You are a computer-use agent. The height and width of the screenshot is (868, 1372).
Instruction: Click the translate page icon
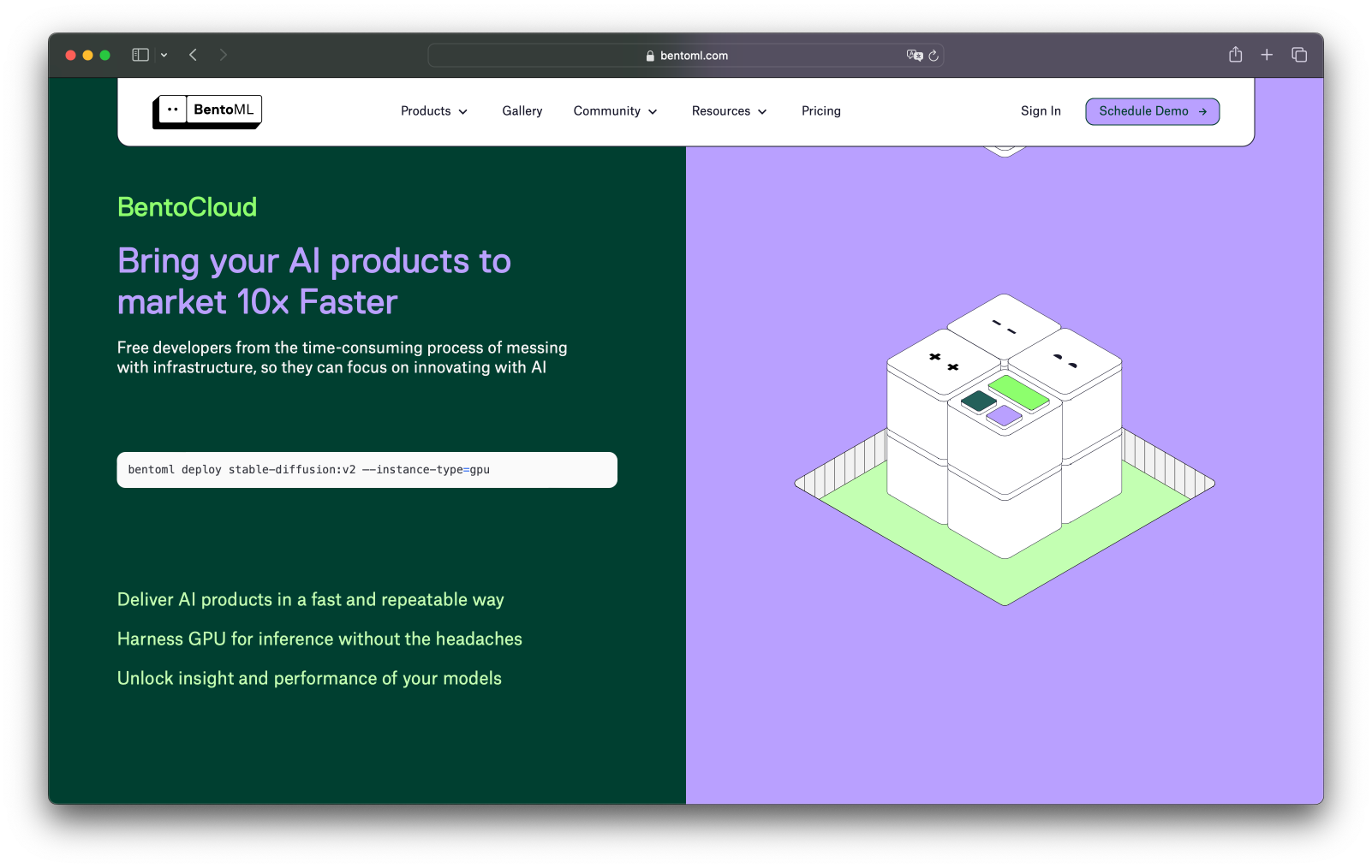tap(914, 56)
